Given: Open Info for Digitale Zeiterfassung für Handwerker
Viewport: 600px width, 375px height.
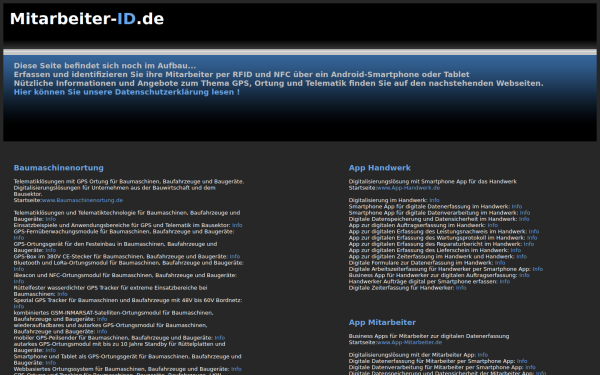Looking at the screenshot, I should click(x=461, y=288).
